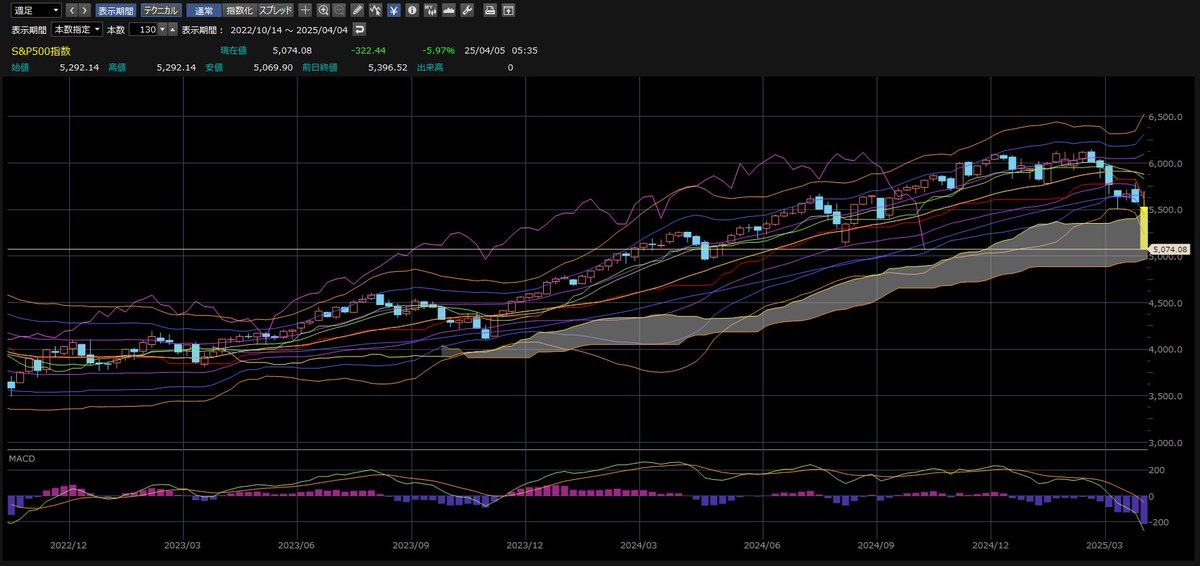1200x566 pixels.
Task: Click the yellow price label 5,074.08 on axis
Action: click(1169, 248)
